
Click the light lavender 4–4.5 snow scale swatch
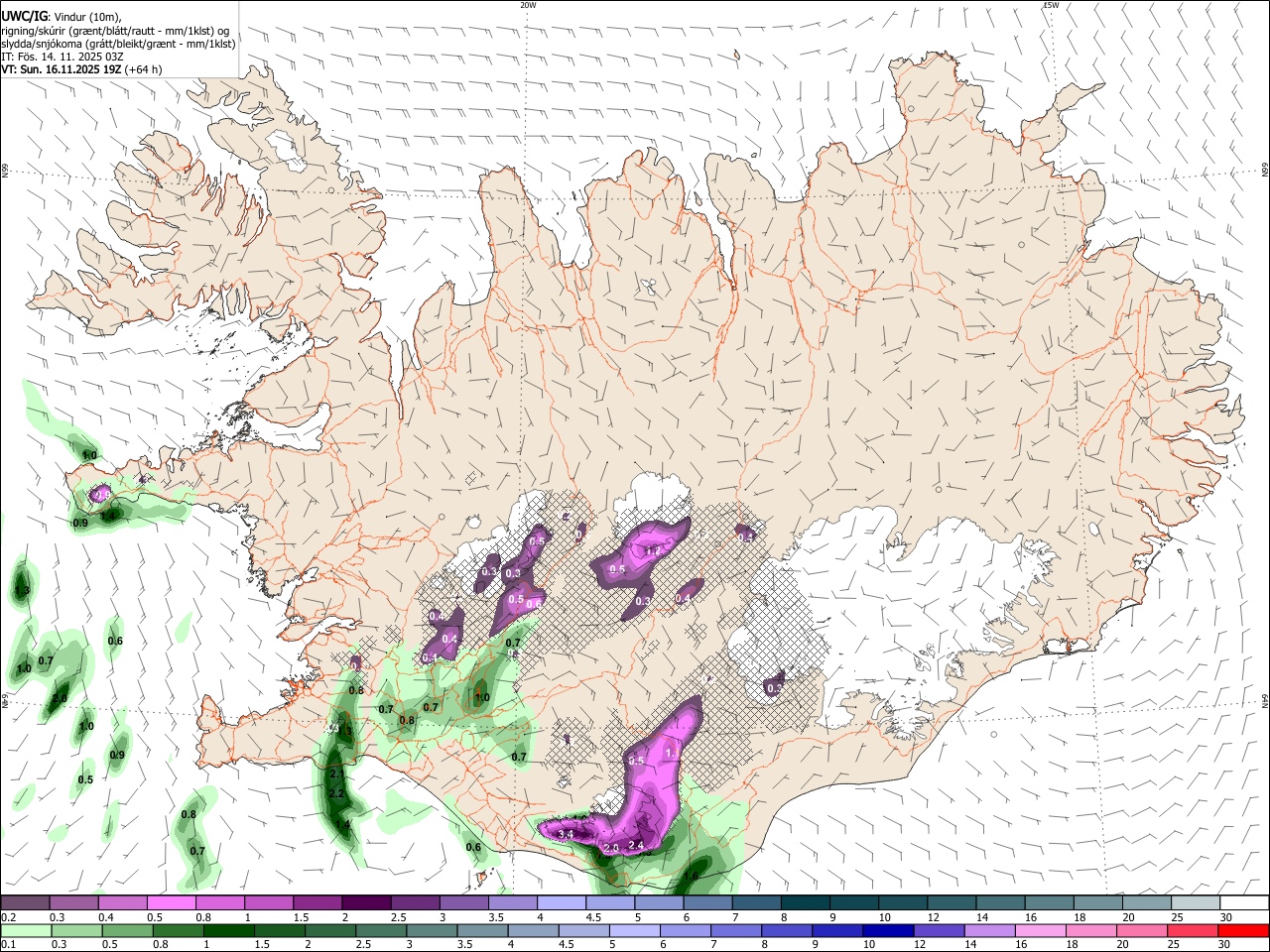[562, 902]
